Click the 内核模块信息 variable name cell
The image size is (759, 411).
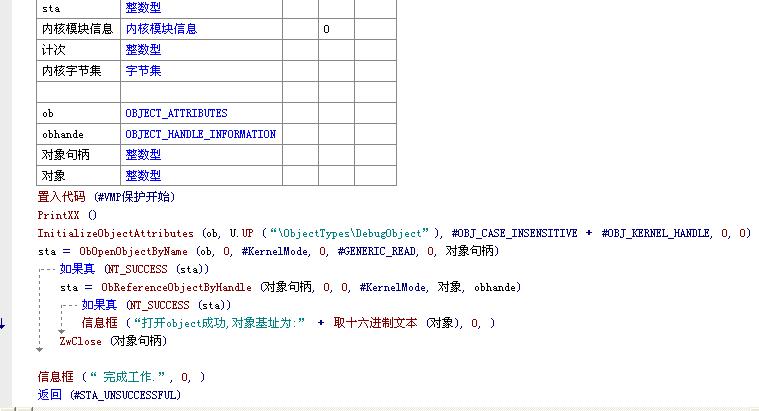(x=78, y=29)
